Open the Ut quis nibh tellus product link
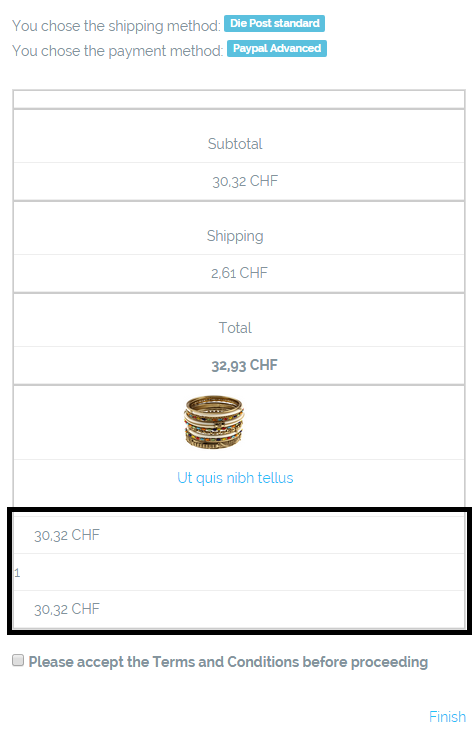Viewport: 472px width, 747px height. point(235,478)
